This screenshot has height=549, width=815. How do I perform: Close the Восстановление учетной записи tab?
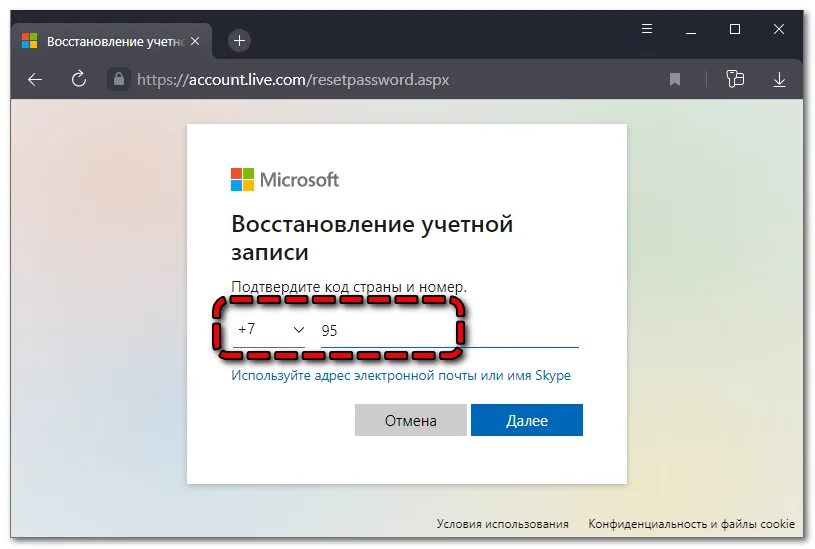tap(195, 41)
